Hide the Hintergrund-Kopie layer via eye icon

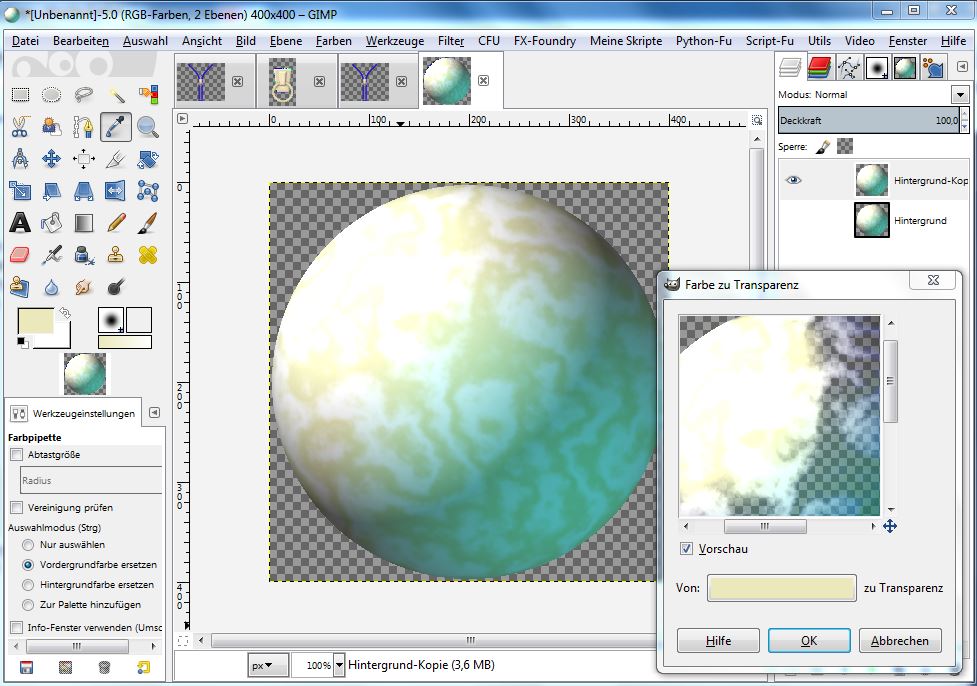pyautogui.click(x=794, y=180)
